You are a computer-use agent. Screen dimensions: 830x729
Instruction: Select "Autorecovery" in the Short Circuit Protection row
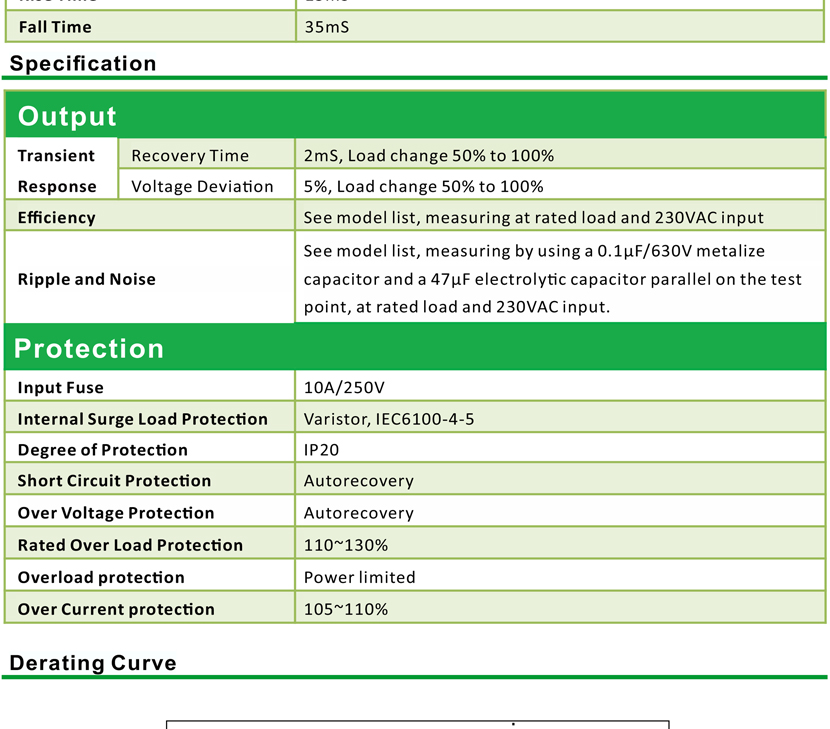(359, 481)
